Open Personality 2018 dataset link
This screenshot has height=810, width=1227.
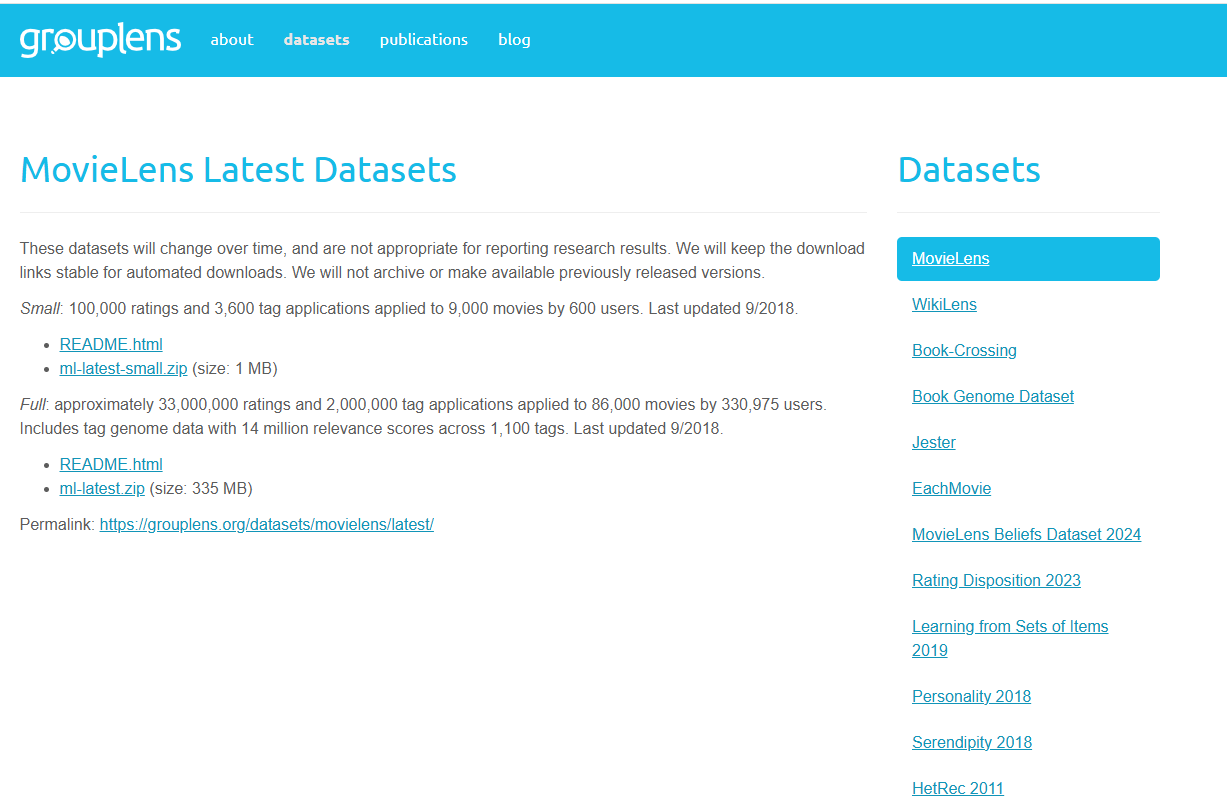pyautogui.click(x=971, y=696)
